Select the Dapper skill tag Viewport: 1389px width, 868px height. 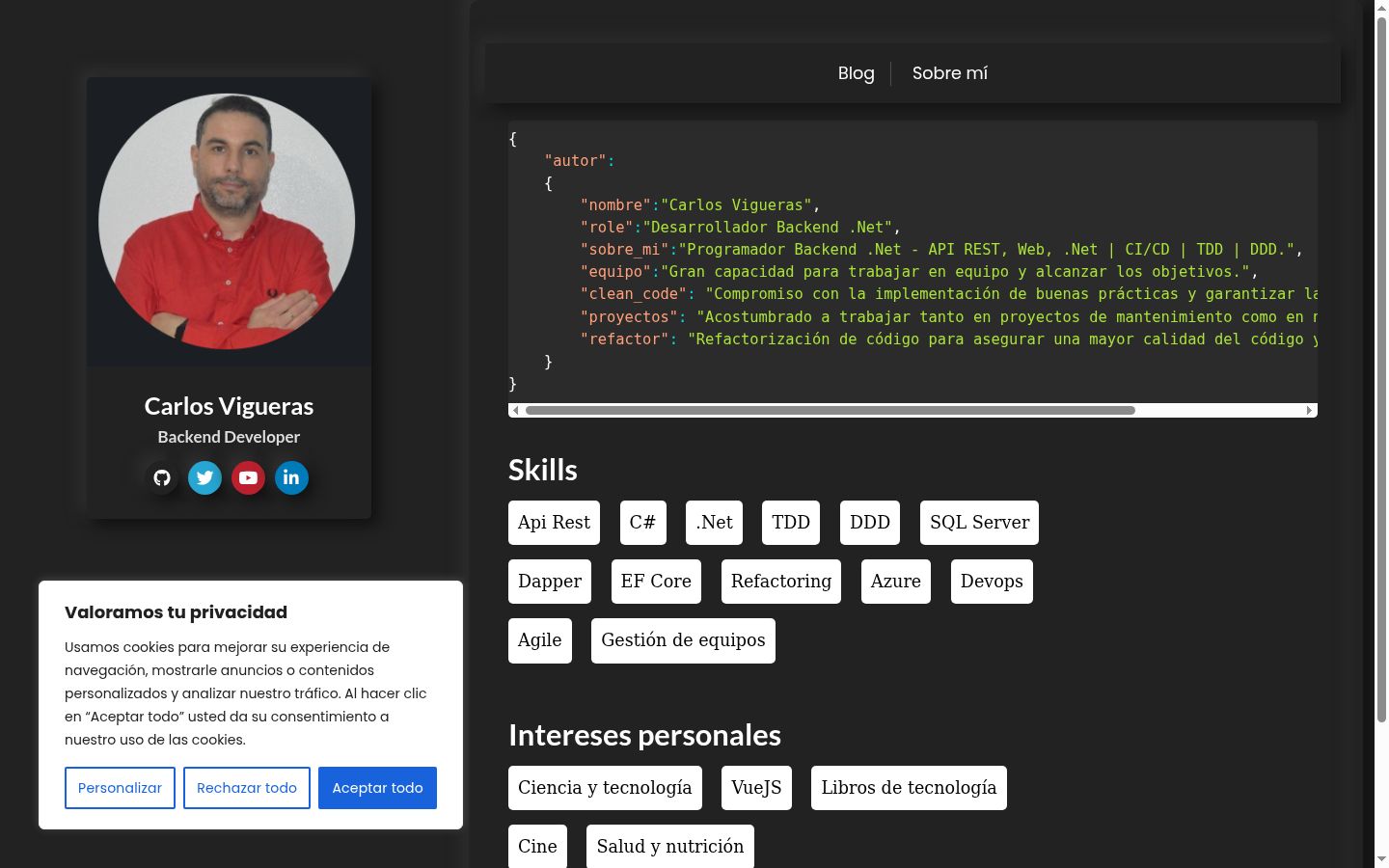pyautogui.click(x=550, y=582)
